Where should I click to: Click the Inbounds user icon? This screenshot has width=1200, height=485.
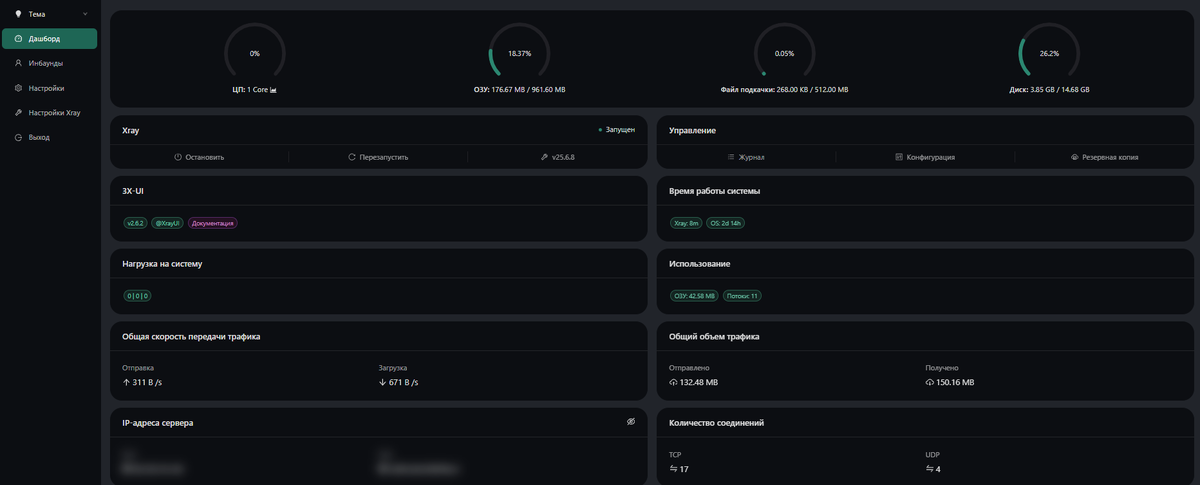click(x=19, y=63)
